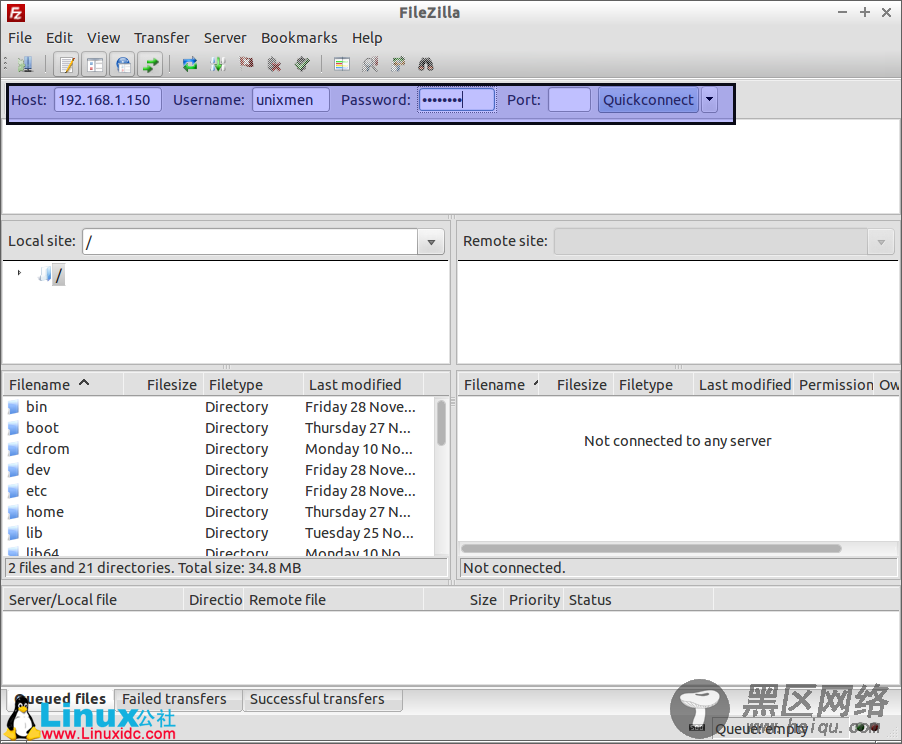Select root folder in local tree
The width and height of the screenshot is (902, 744).
point(59,275)
